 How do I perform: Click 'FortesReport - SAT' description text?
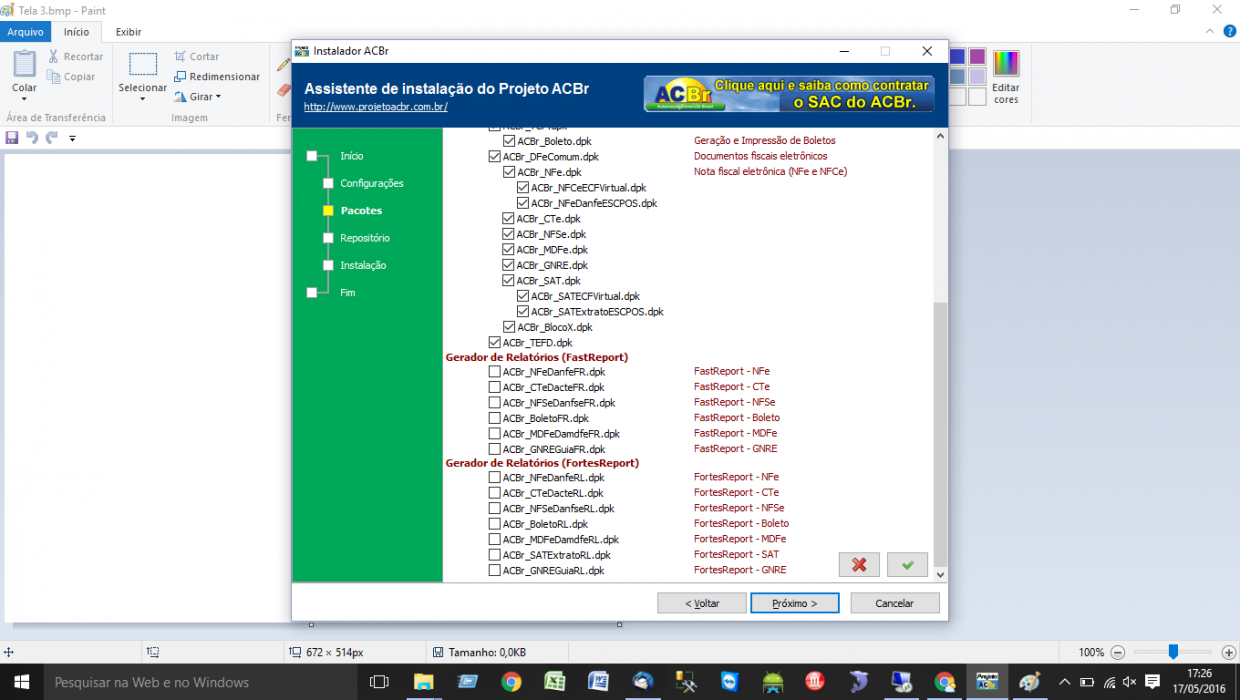coord(736,554)
